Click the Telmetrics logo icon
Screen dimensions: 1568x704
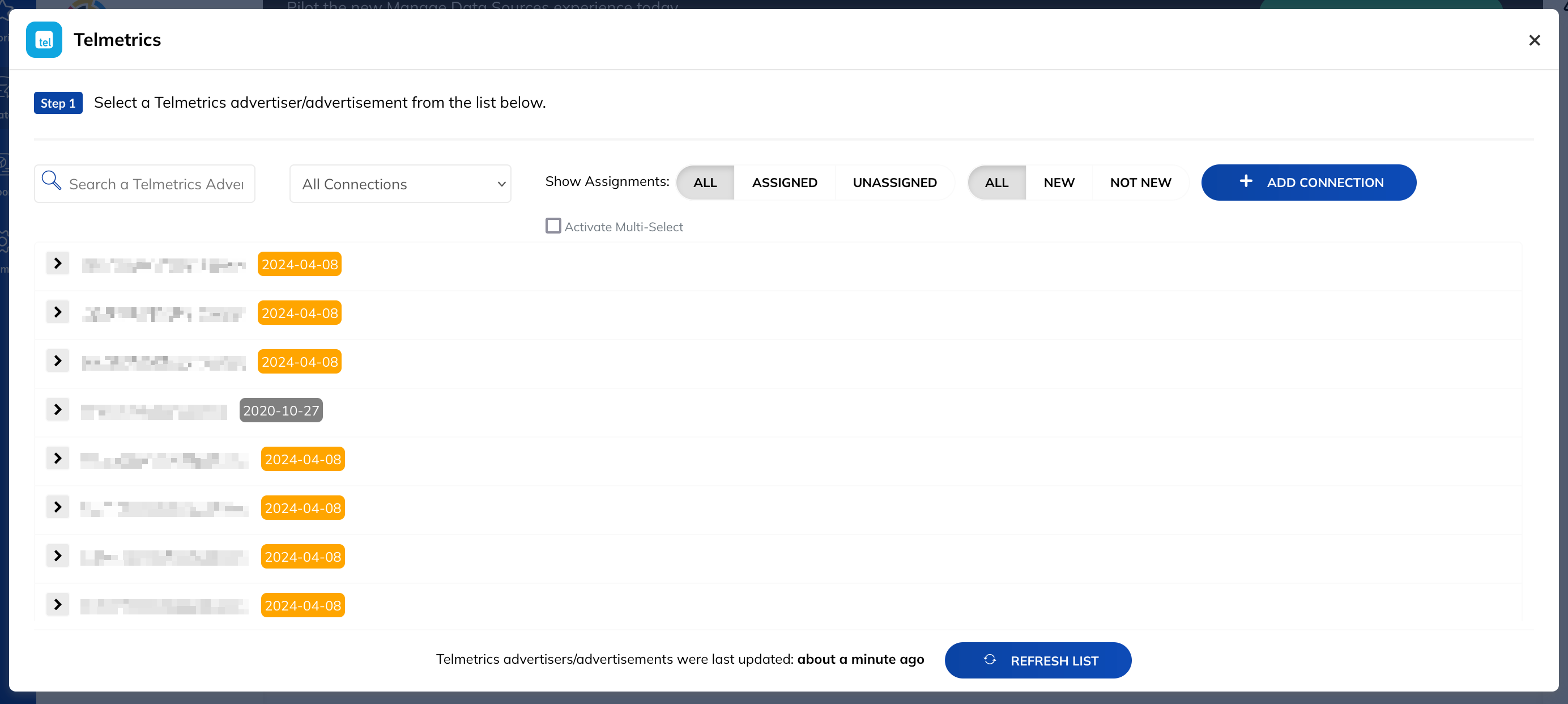click(x=44, y=40)
